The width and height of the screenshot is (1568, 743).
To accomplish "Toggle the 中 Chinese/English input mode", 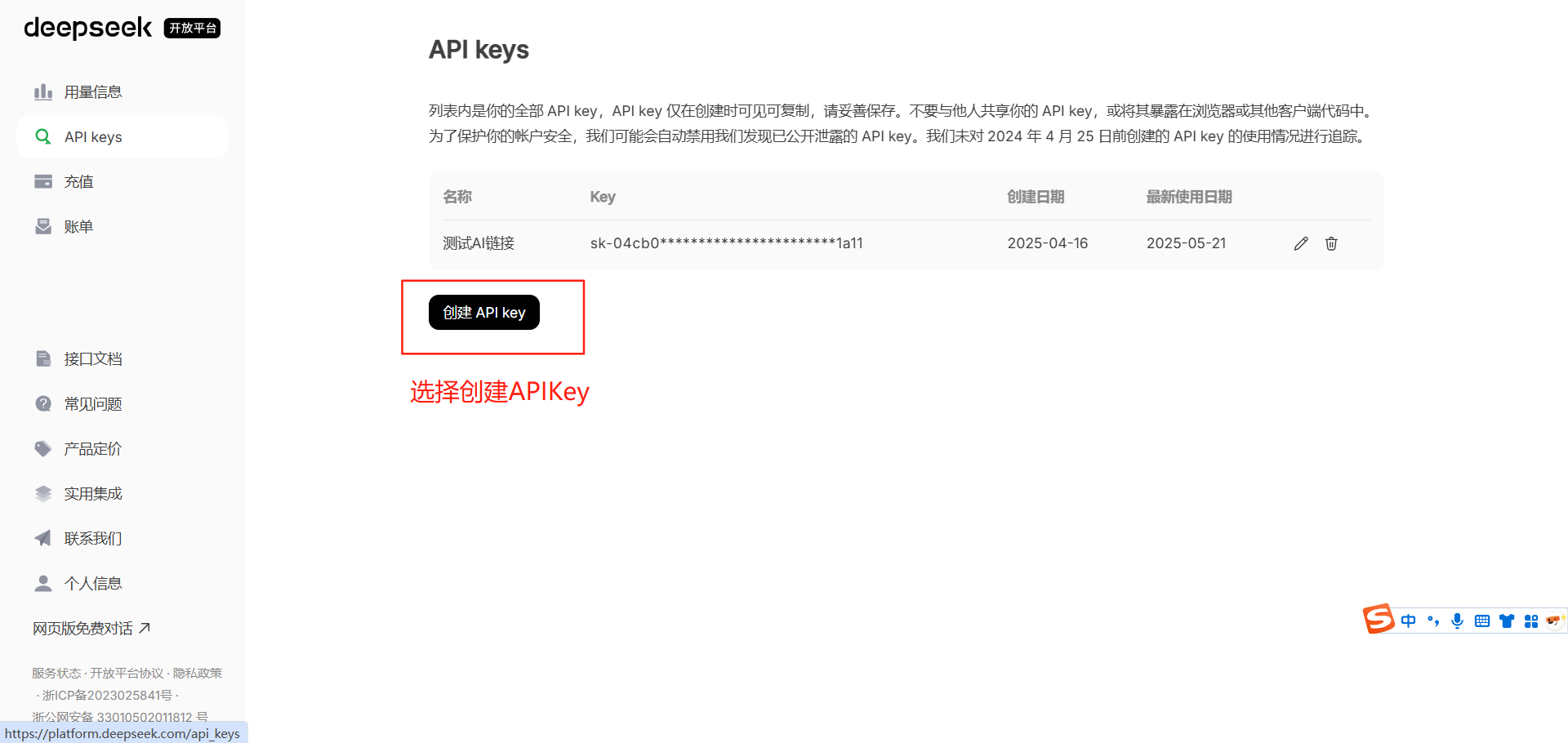I will pos(1408,621).
